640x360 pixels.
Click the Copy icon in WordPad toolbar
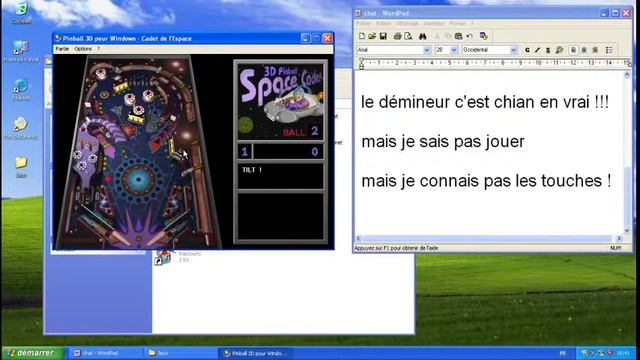point(448,36)
